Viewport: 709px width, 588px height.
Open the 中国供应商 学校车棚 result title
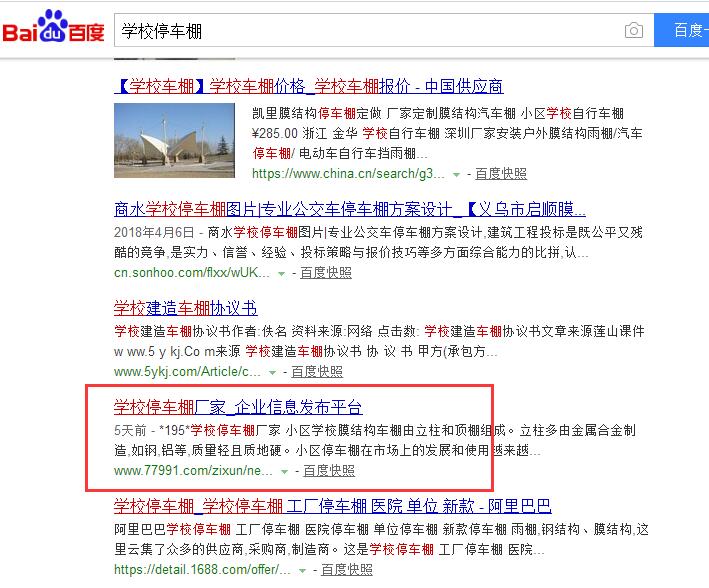309,86
